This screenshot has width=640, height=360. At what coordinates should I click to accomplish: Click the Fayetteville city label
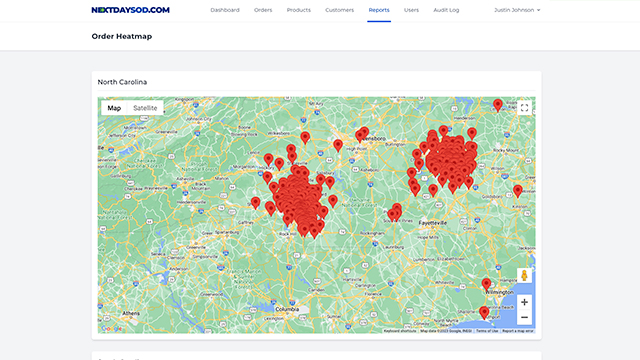point(433,223)
